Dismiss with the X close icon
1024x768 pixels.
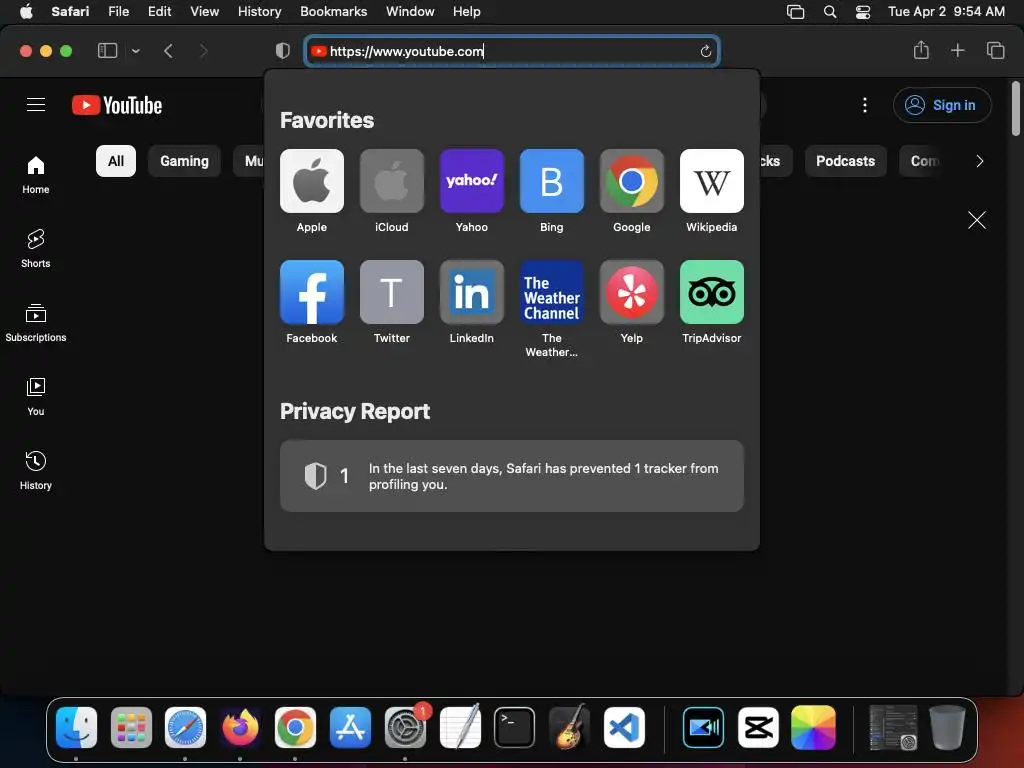[976, 220]
